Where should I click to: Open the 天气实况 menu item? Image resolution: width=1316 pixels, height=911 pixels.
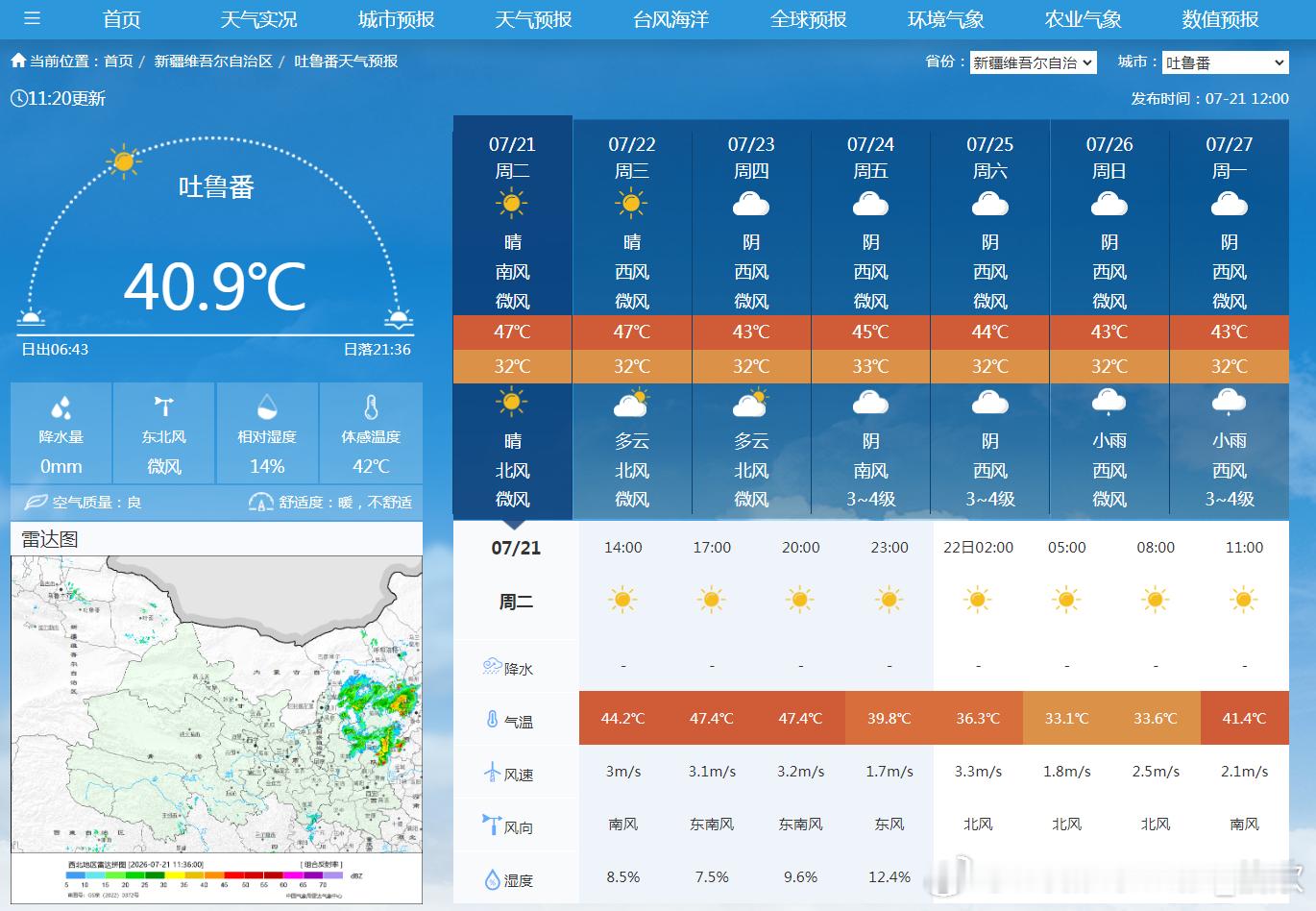258,19
